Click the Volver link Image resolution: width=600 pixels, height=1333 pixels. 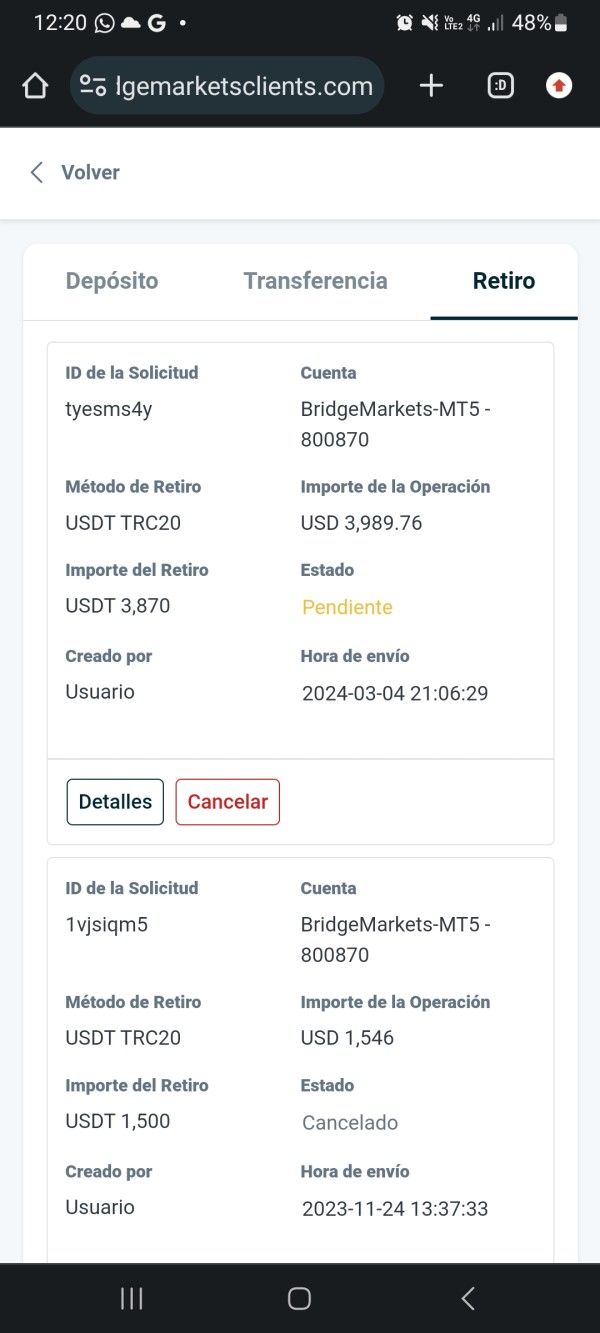point(90,172)
